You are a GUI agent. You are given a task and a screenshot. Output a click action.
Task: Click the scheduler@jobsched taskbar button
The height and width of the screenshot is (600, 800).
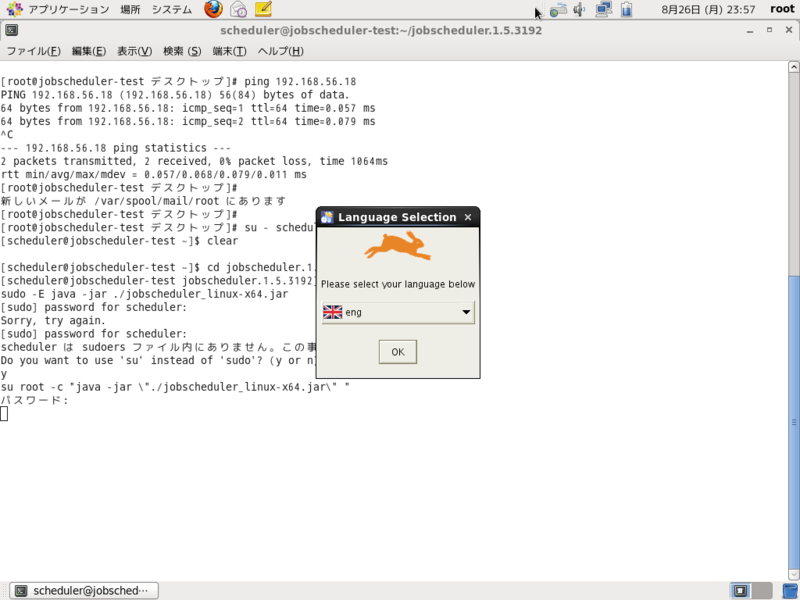84,591
